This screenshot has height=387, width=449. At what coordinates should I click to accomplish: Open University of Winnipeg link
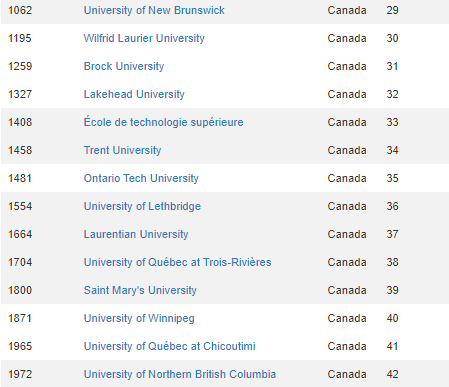pos(139,318)
